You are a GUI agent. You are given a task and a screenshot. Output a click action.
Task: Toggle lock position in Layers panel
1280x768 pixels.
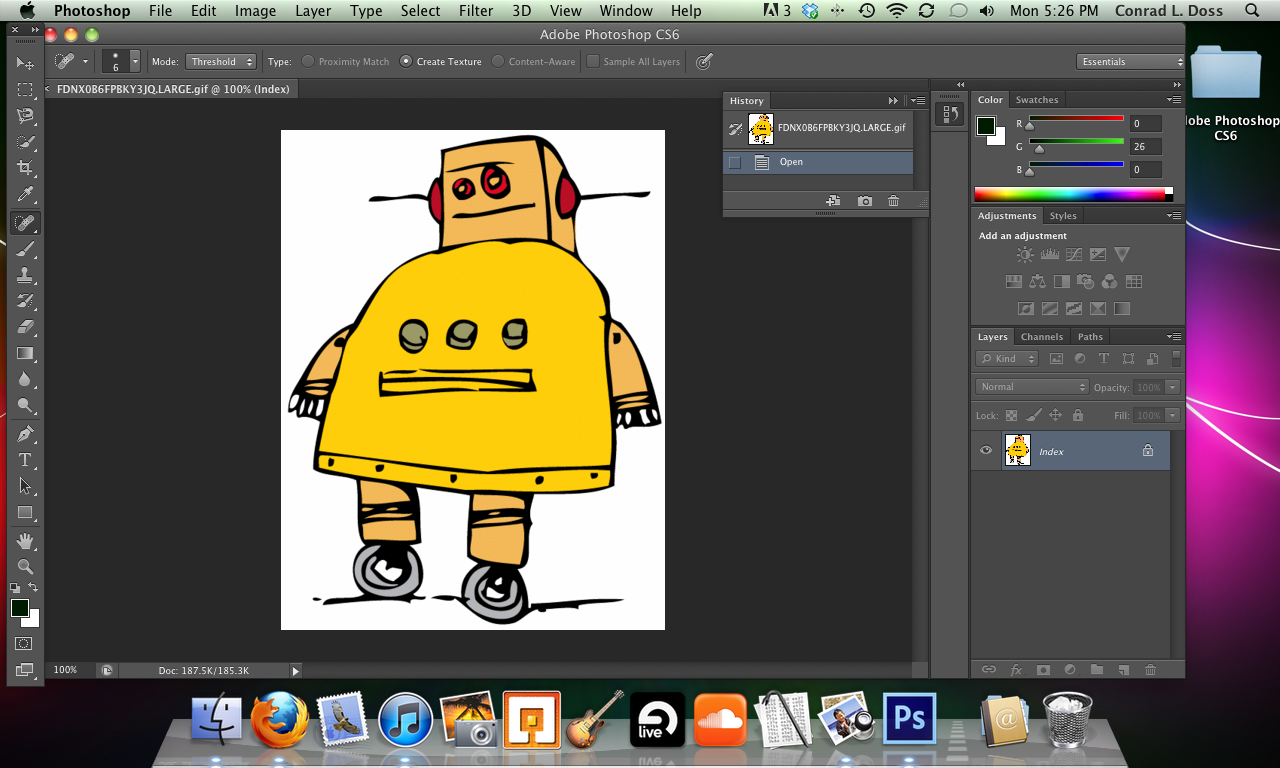click(1055, 415)
